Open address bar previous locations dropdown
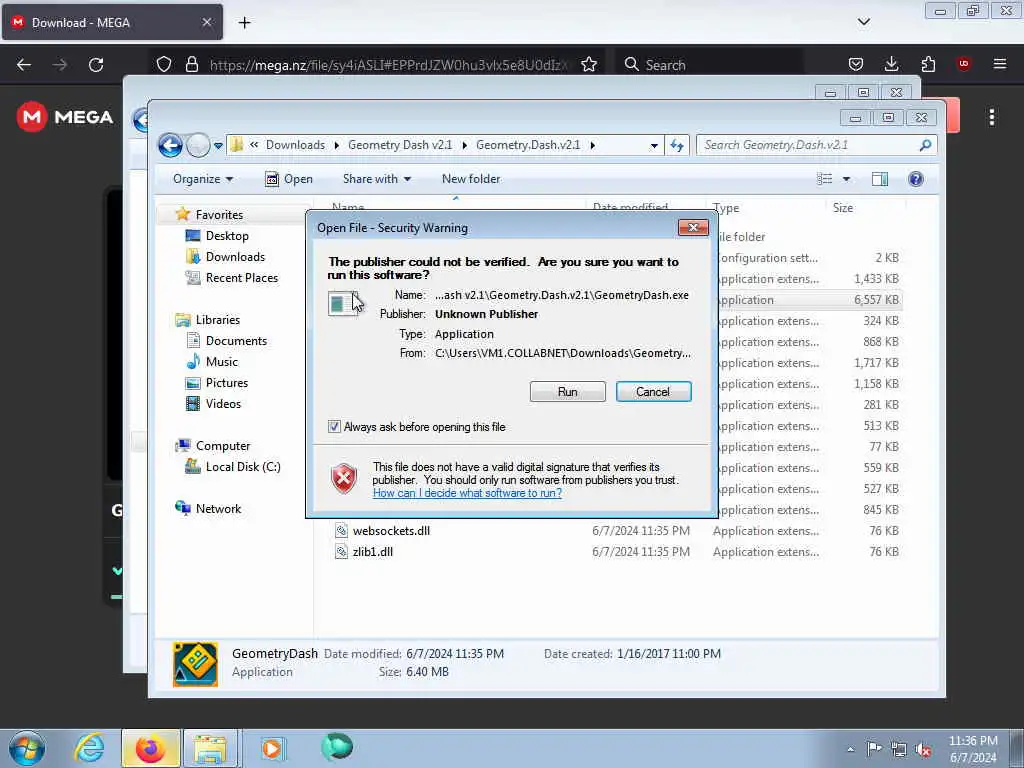This screenshot has height=768, width=1024. point(654,146)
